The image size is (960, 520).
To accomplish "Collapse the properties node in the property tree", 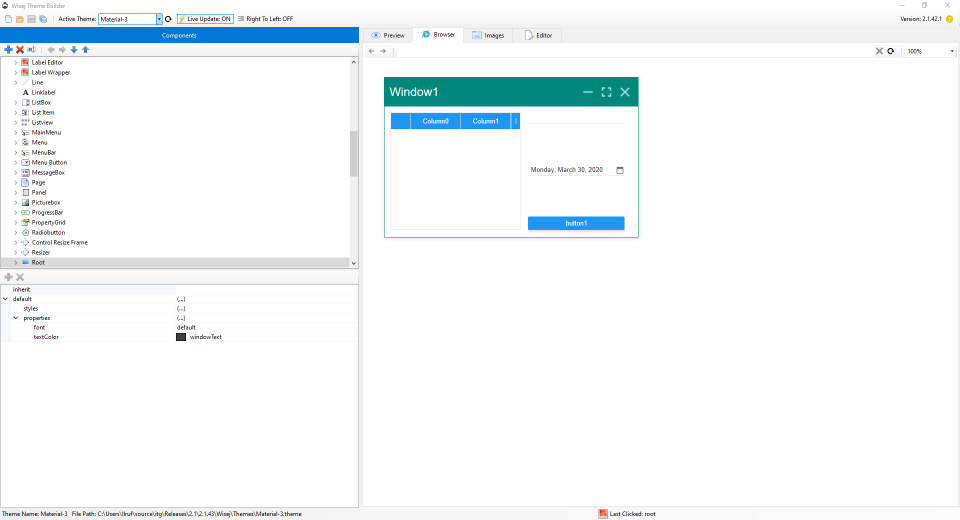I will [x=16, y=318].
